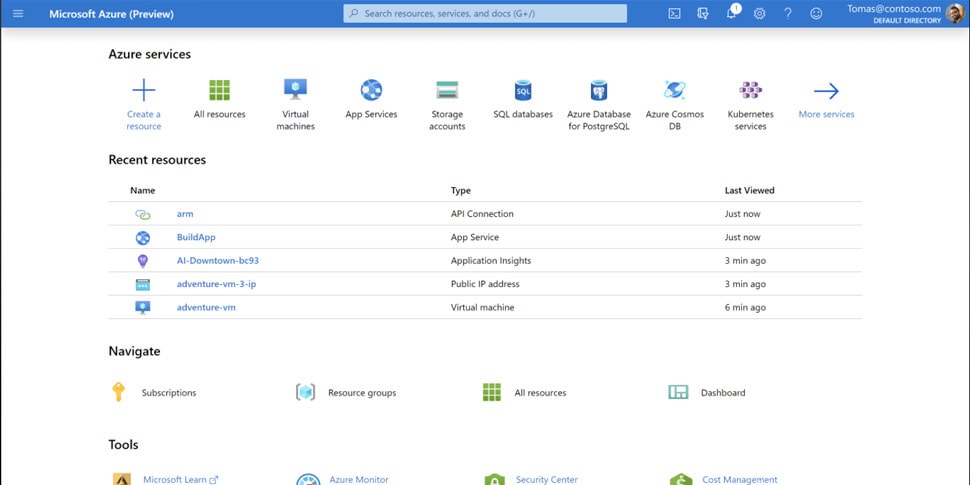
Task: Launch Cloud Shell from top bar
Action: 674,14
